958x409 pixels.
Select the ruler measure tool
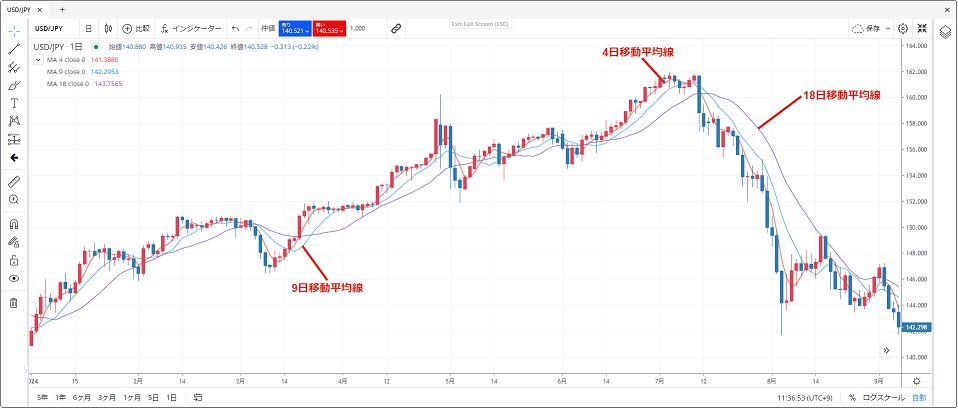click(x=15, y=182)
